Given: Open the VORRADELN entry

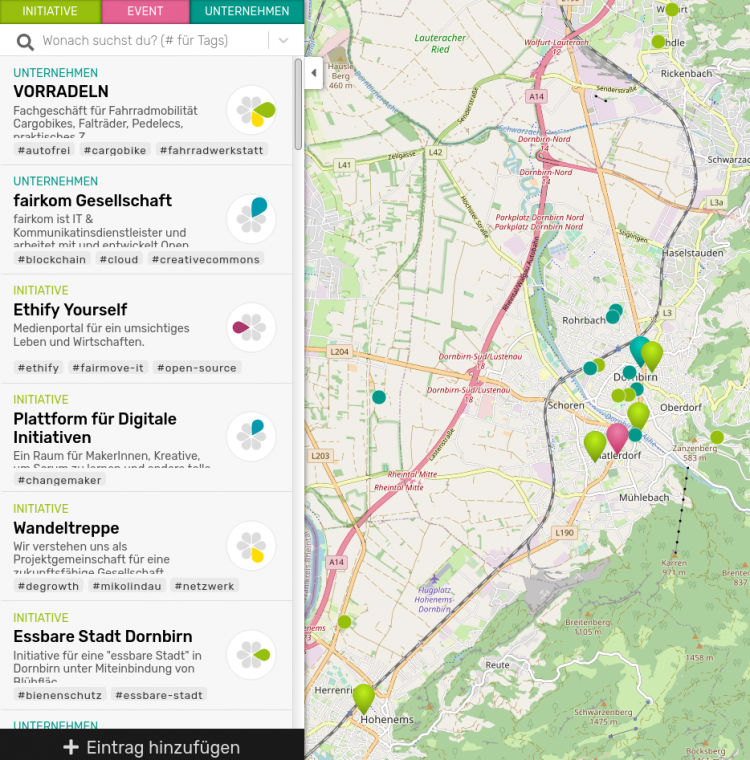Looking at the screenshot, I should pyautogui.click(x=61, y=92).
